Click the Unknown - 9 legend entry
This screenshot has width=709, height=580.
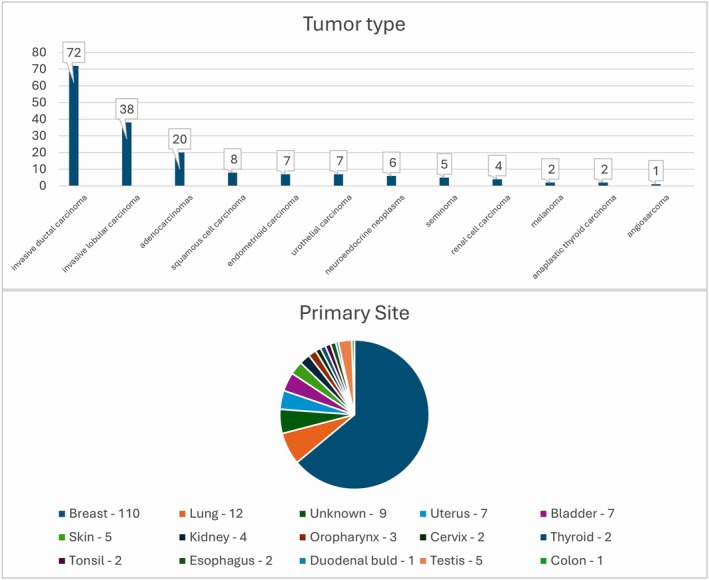coord(343,514)
